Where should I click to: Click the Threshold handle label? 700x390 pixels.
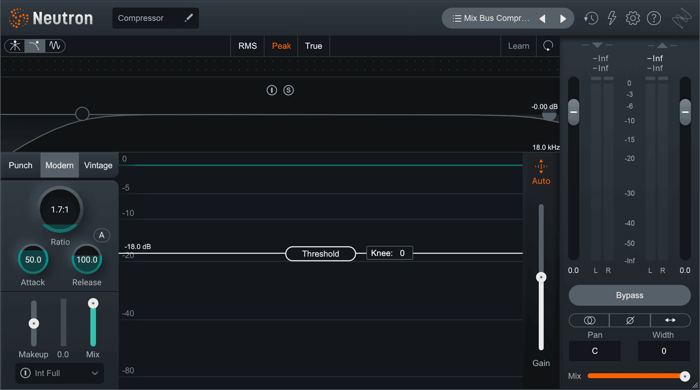point(321,253)
